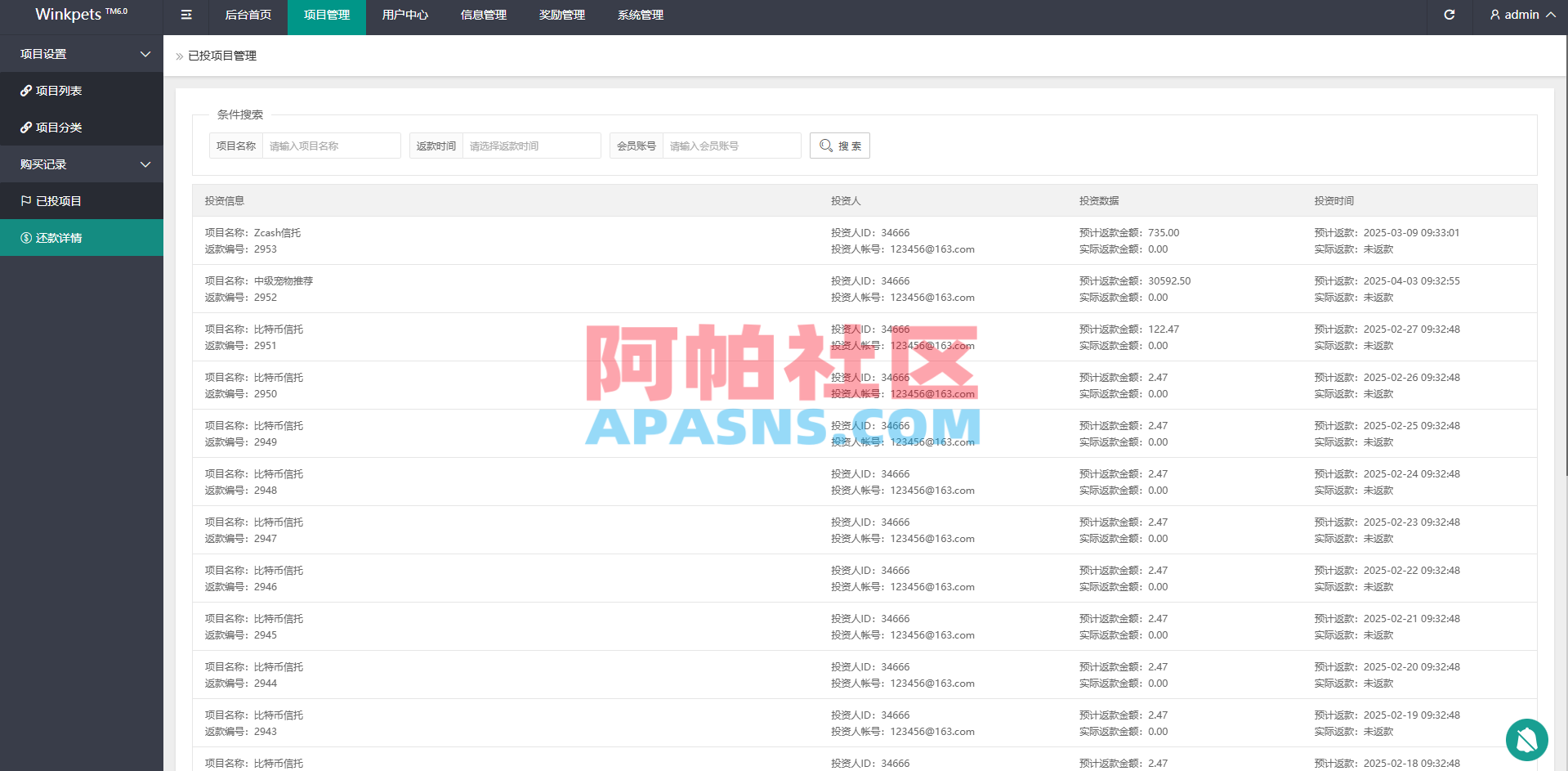Switch to the 用户中心 menu
This screenshot has width=1568, height=771.
click(405, 15)
